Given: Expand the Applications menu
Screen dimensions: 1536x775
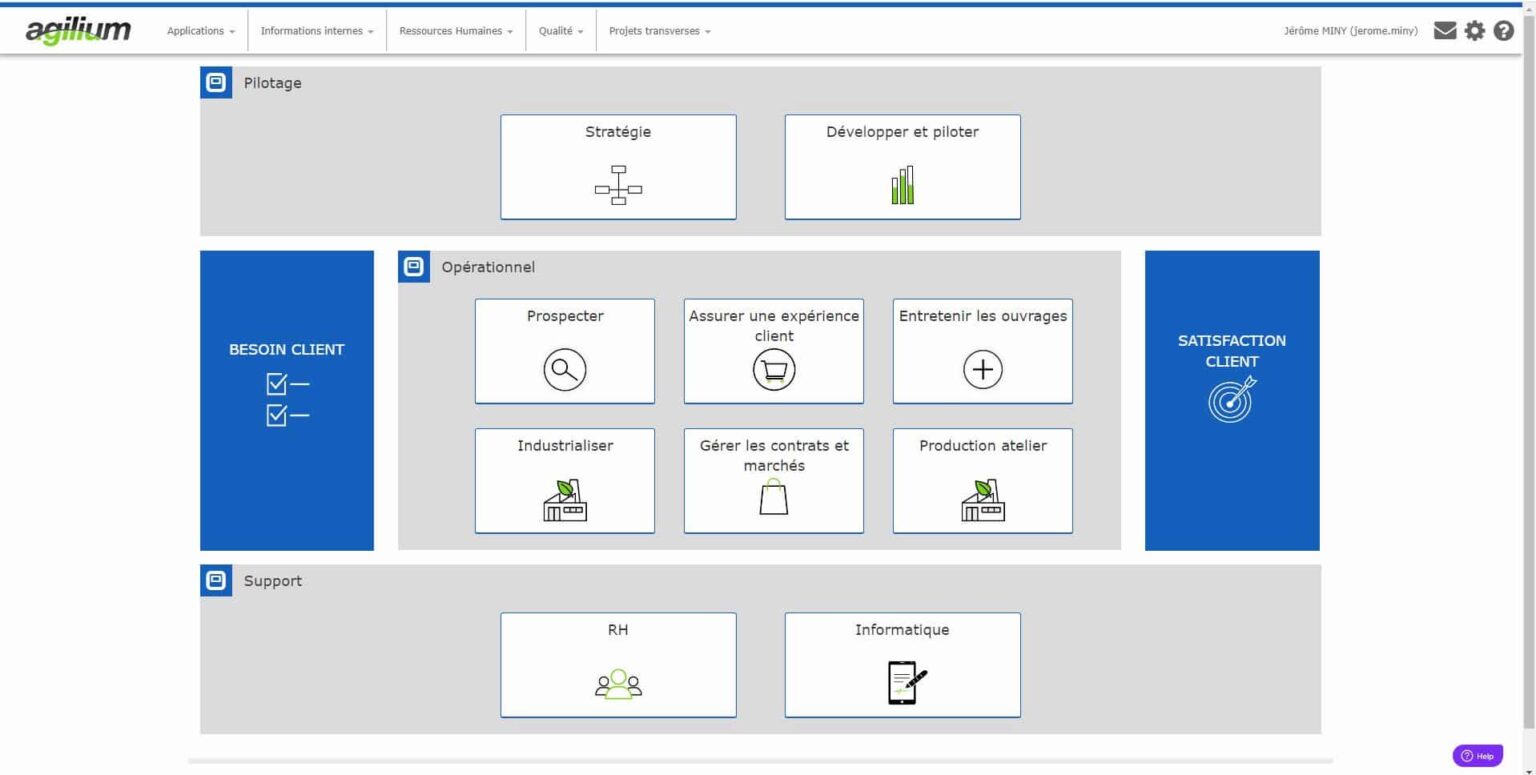Looking at the screenshot, I should click(x=199, y=31).
